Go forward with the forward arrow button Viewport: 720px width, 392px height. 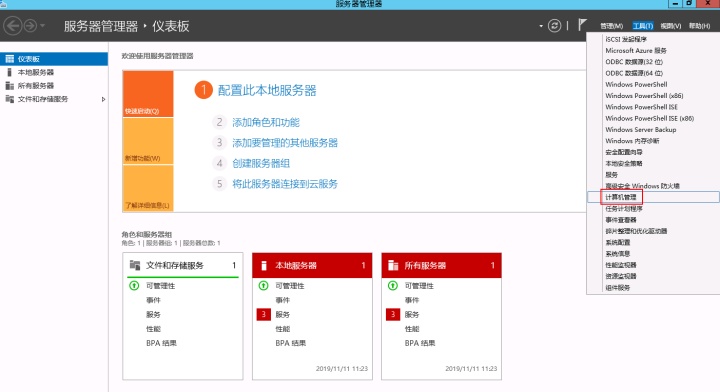click(x=30, y=26)
